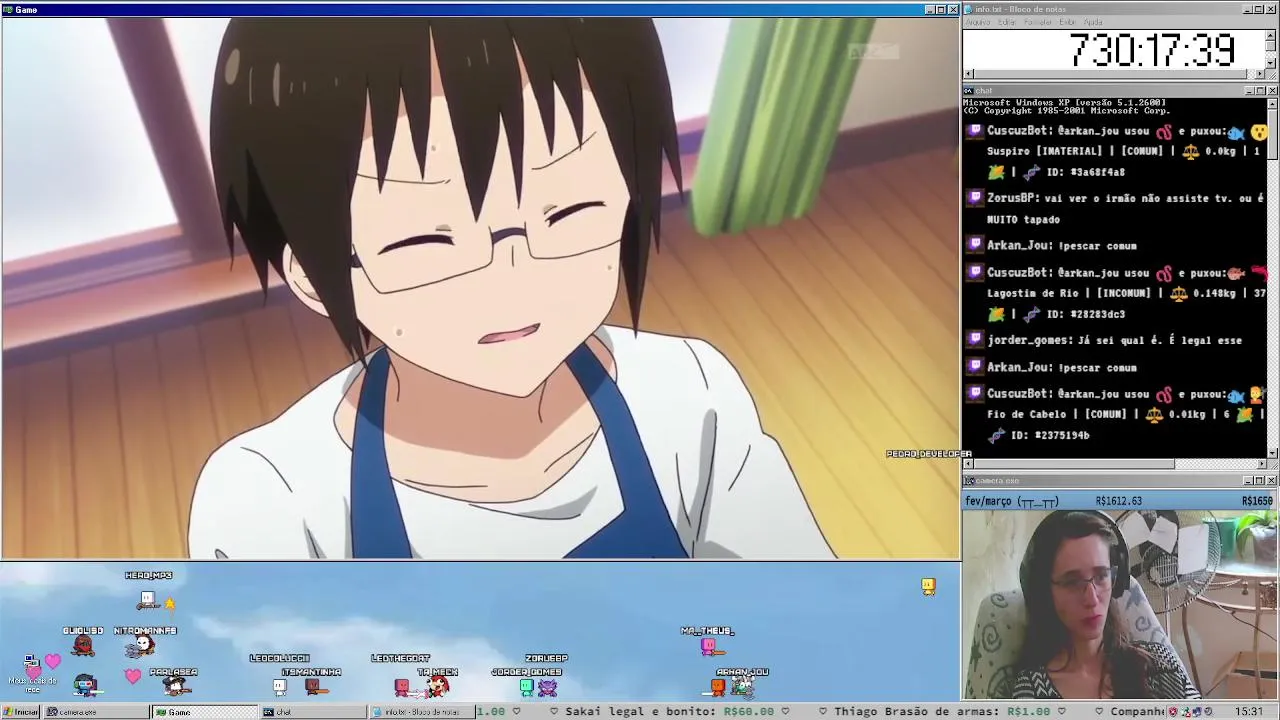Open the Ajuda menu in Bloco de notas
Image resolution: width=1280 pixels, height=720 pixels.
tap(1093, 22)
